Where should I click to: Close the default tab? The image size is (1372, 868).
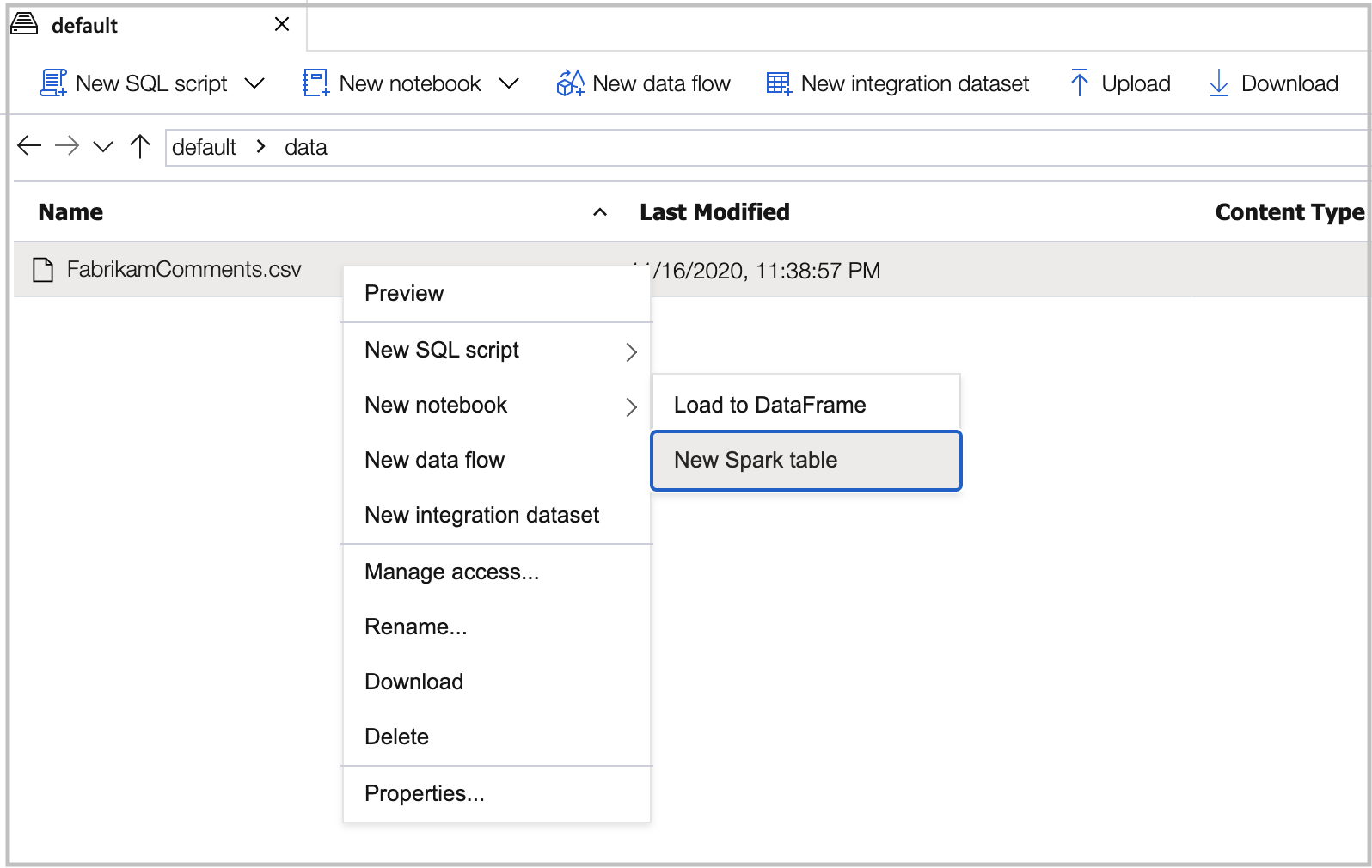[x=282, y=25]
